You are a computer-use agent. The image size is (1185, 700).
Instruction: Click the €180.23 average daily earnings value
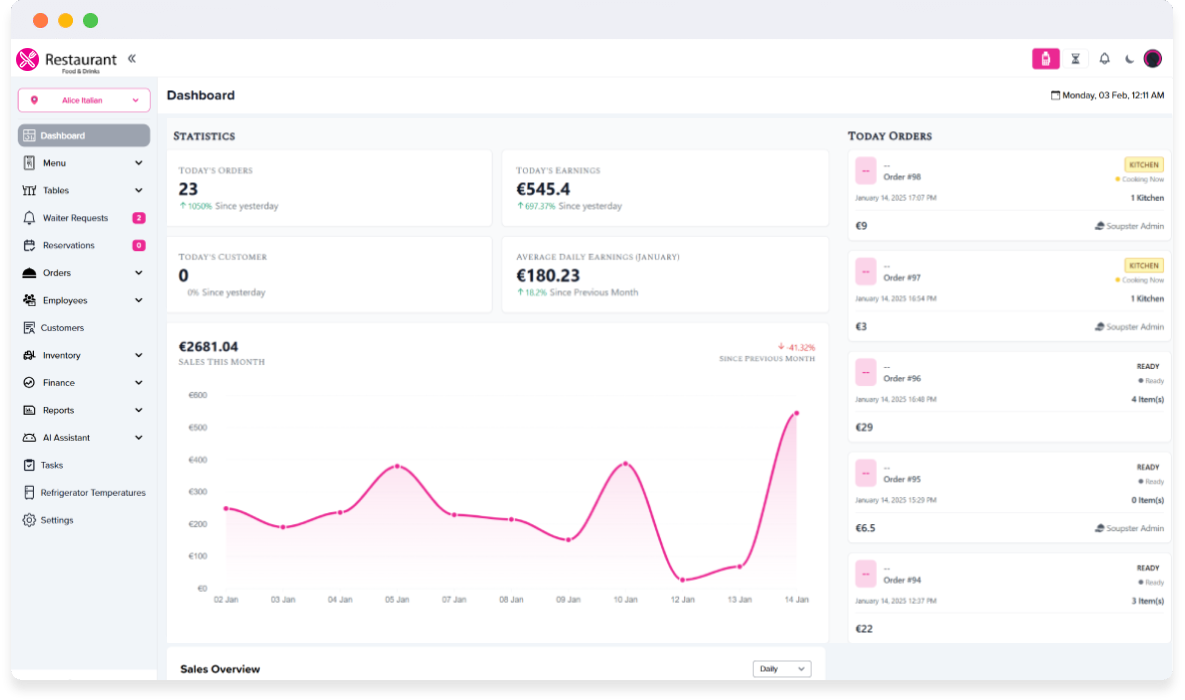[548, 276]
